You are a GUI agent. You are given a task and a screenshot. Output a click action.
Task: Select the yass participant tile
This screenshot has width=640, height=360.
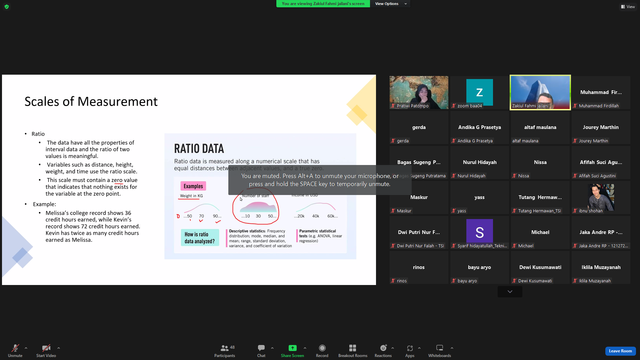[x=480, y=197]
